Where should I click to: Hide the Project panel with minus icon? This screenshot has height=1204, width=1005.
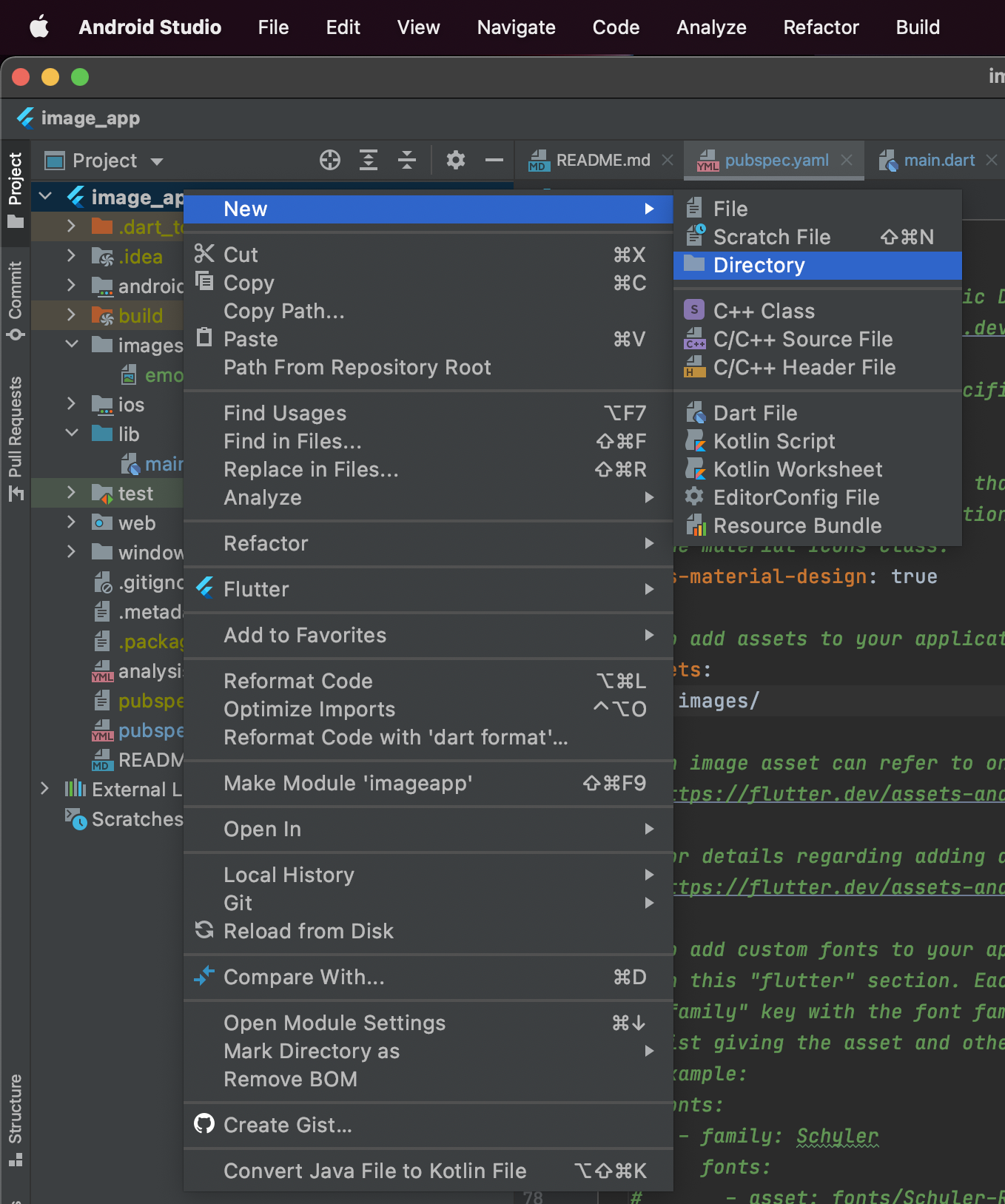point(494,160)
